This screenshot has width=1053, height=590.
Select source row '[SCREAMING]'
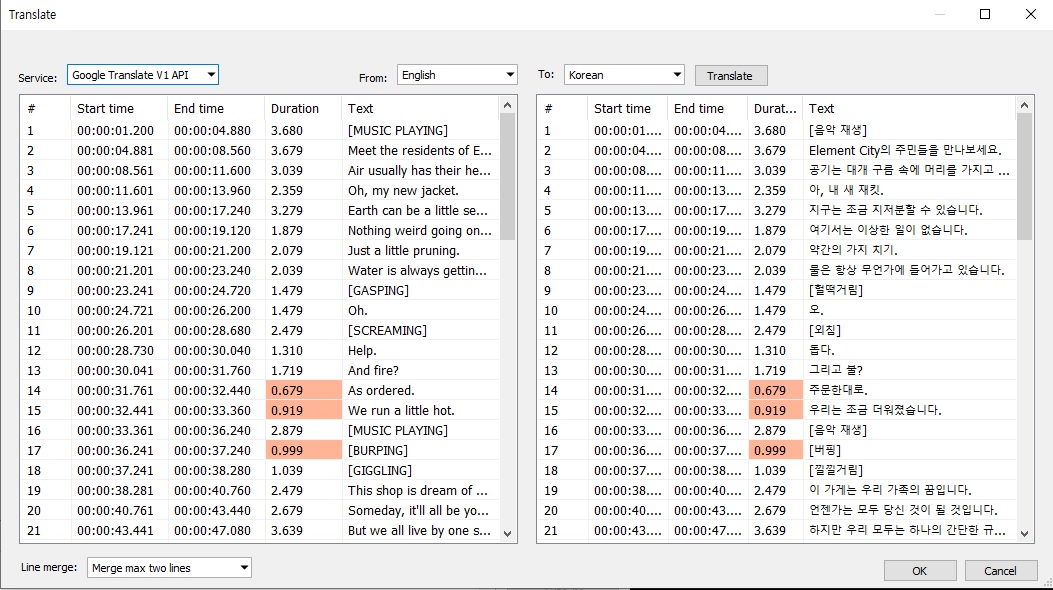(260, 330)
